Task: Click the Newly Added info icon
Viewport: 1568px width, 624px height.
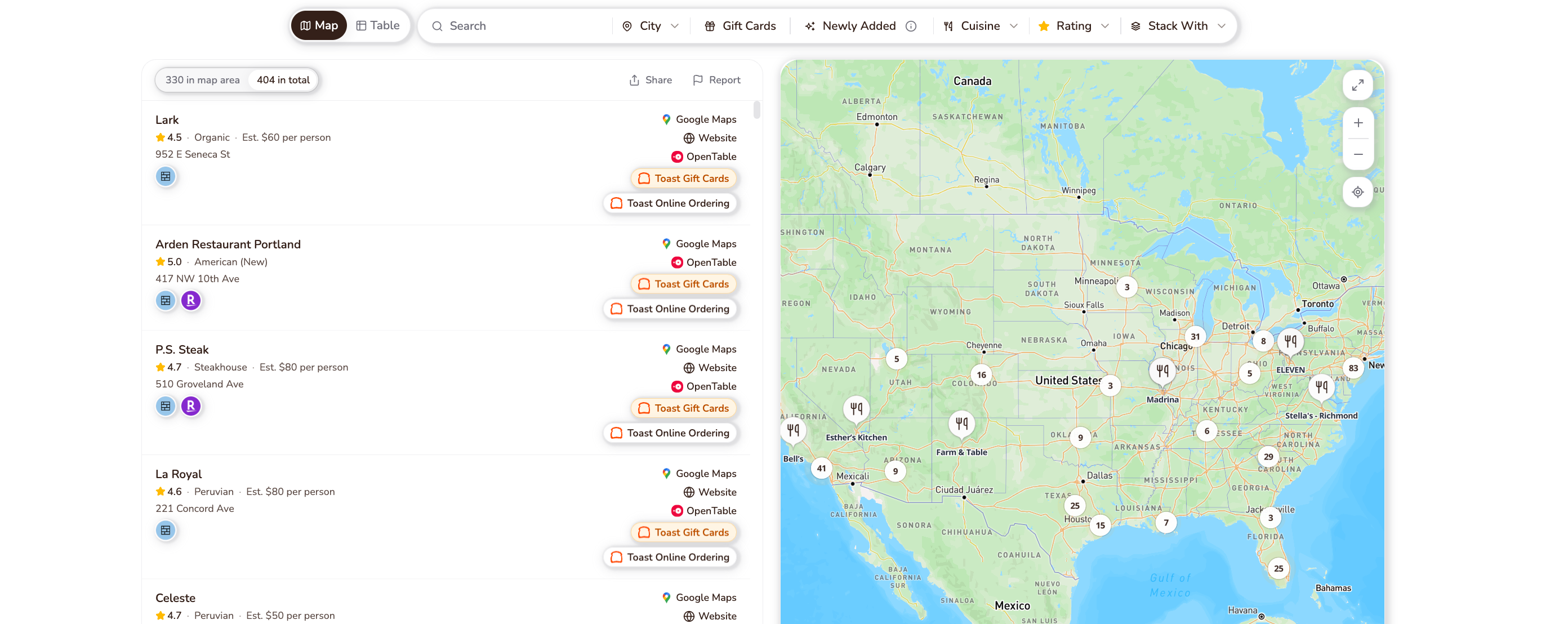Action: point(911,26)
